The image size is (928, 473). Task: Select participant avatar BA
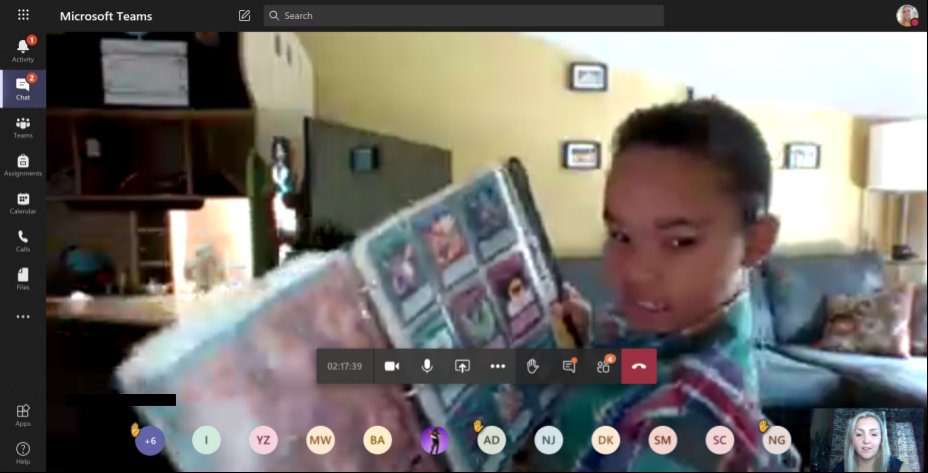377,440
